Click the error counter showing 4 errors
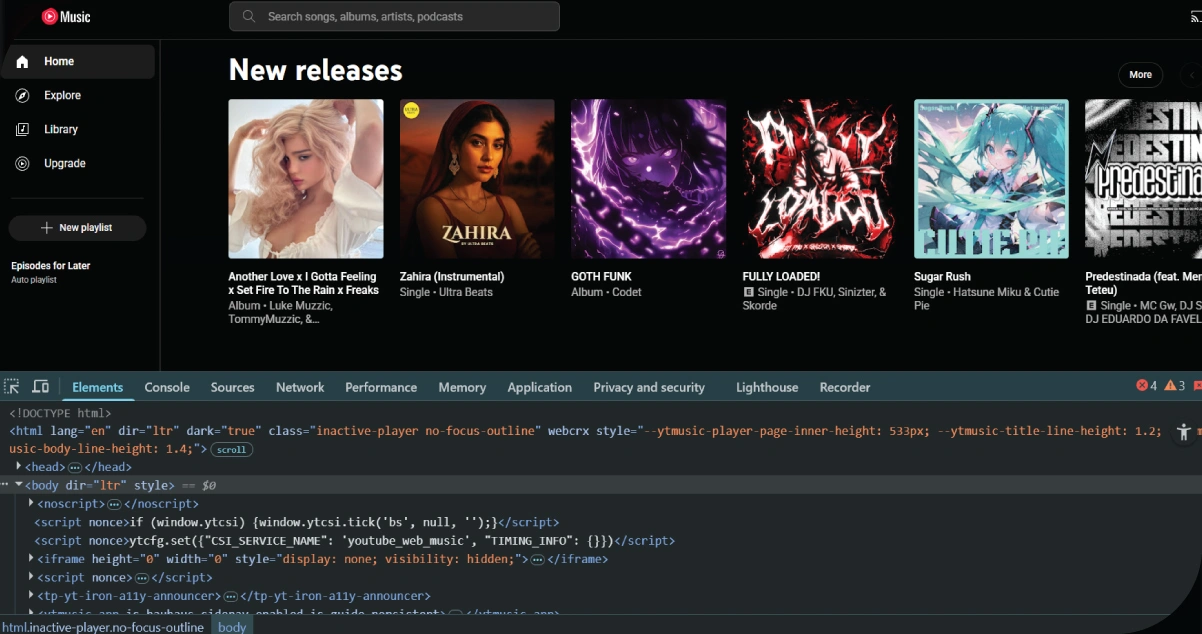 (1147, 386)
